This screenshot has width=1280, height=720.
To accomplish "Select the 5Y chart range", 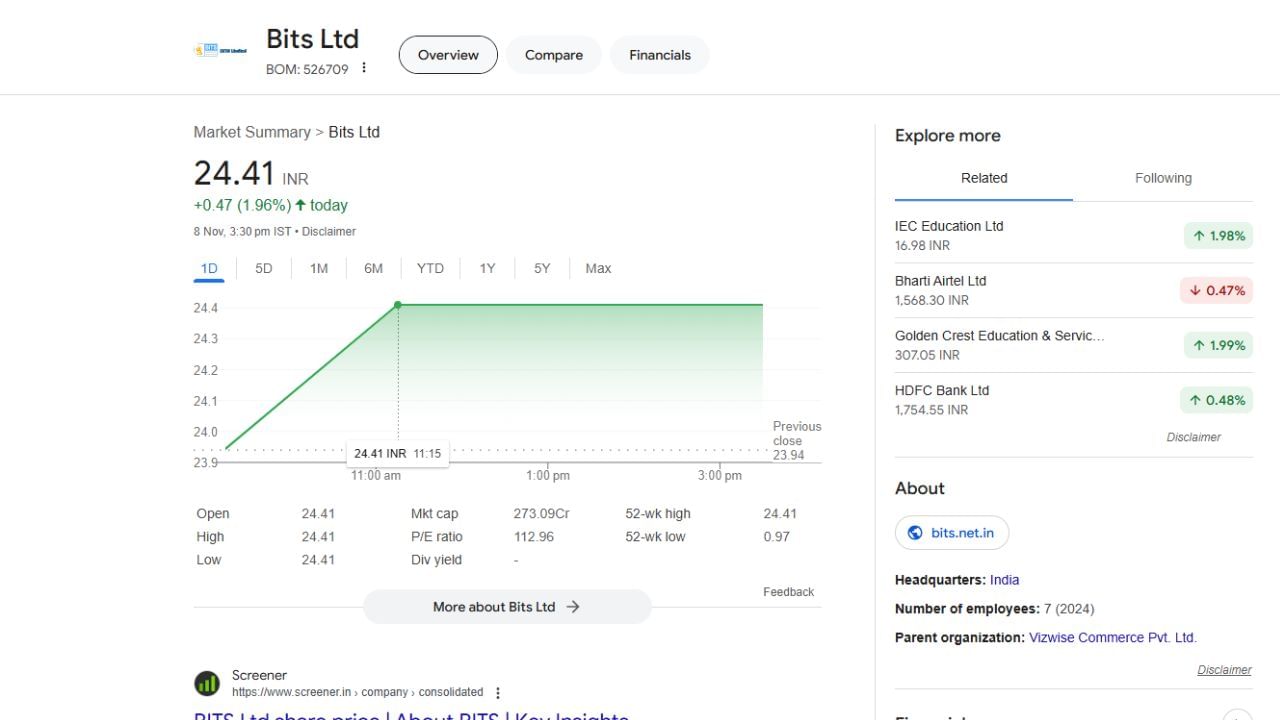I will 542,268.
